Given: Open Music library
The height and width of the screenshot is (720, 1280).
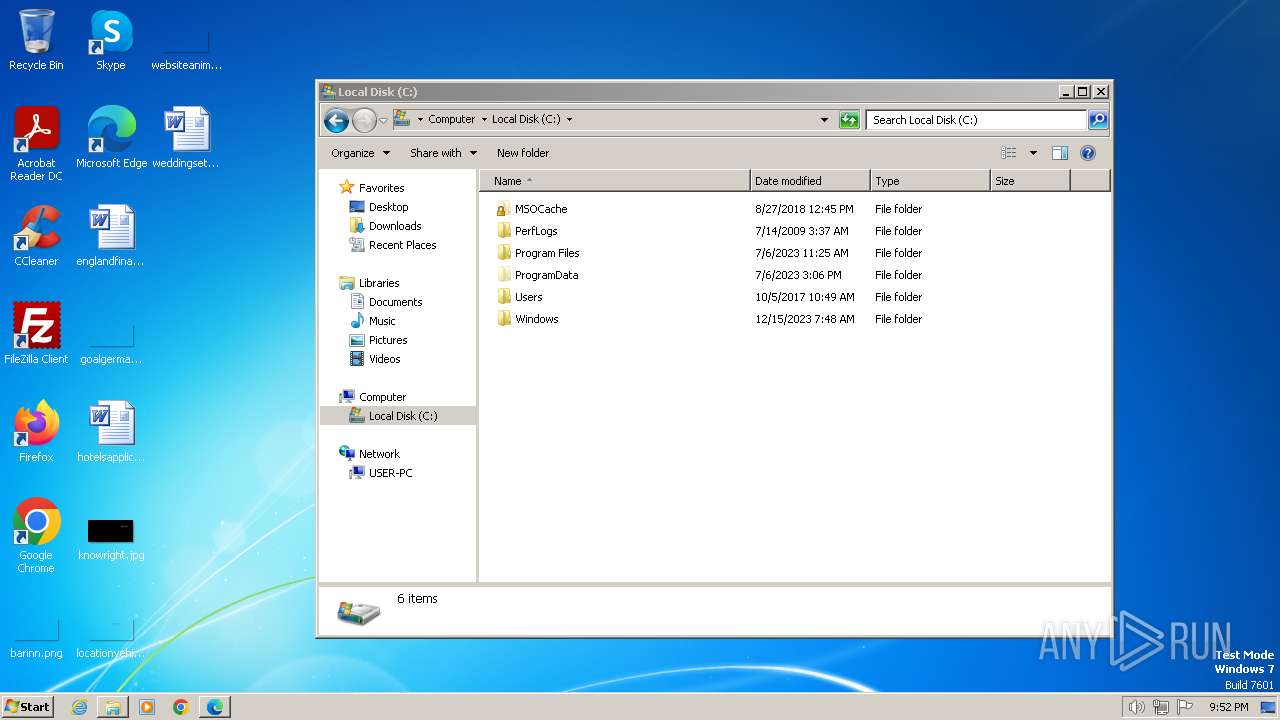Looking at the screenshot, I should (382, 321).
